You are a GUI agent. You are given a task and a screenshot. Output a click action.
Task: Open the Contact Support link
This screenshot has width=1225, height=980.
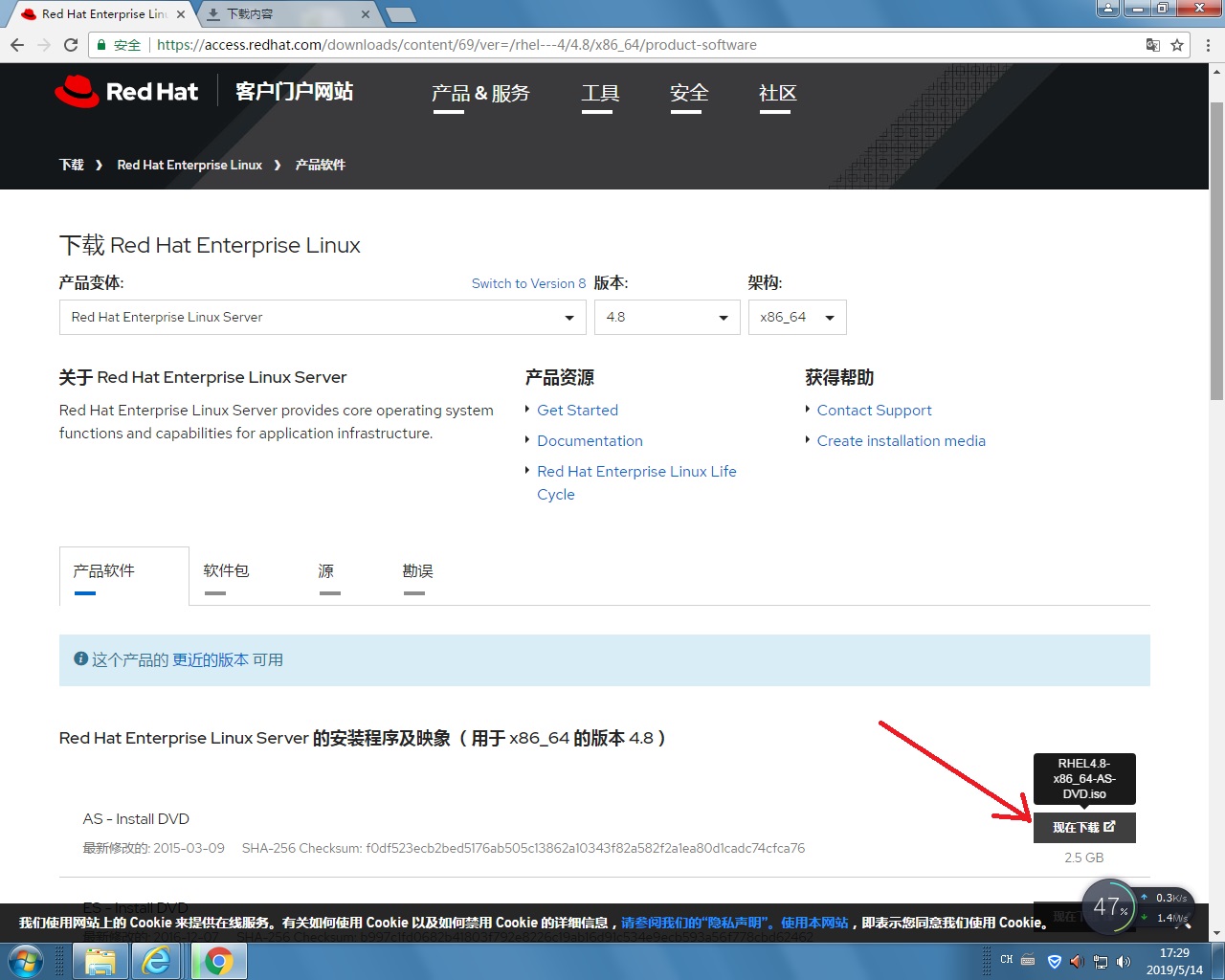coord(874,410)
